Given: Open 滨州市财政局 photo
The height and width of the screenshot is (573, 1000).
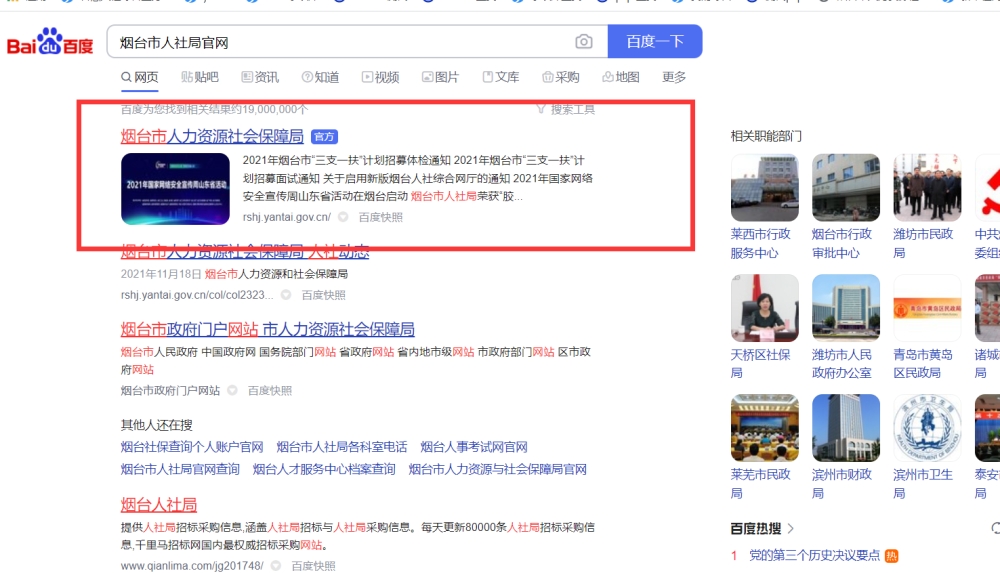Looking at the screenshot, I should click(846, 428).
